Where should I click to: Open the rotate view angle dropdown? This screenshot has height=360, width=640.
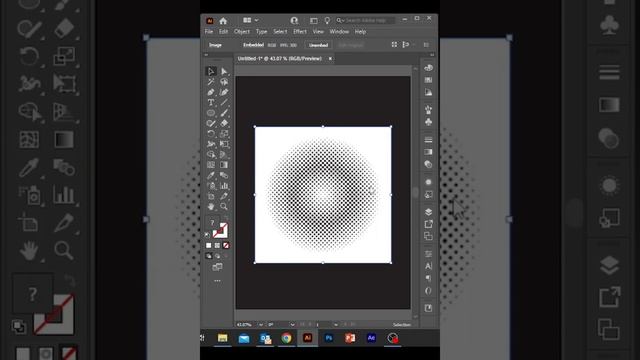292,325
